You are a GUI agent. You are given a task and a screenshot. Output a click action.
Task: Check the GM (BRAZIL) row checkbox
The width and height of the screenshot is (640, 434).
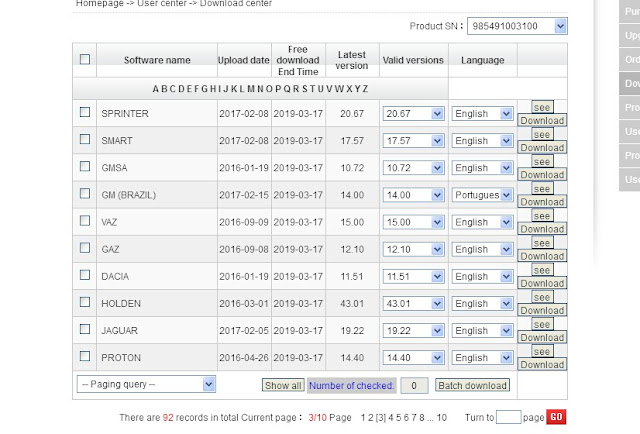(85, 193)
